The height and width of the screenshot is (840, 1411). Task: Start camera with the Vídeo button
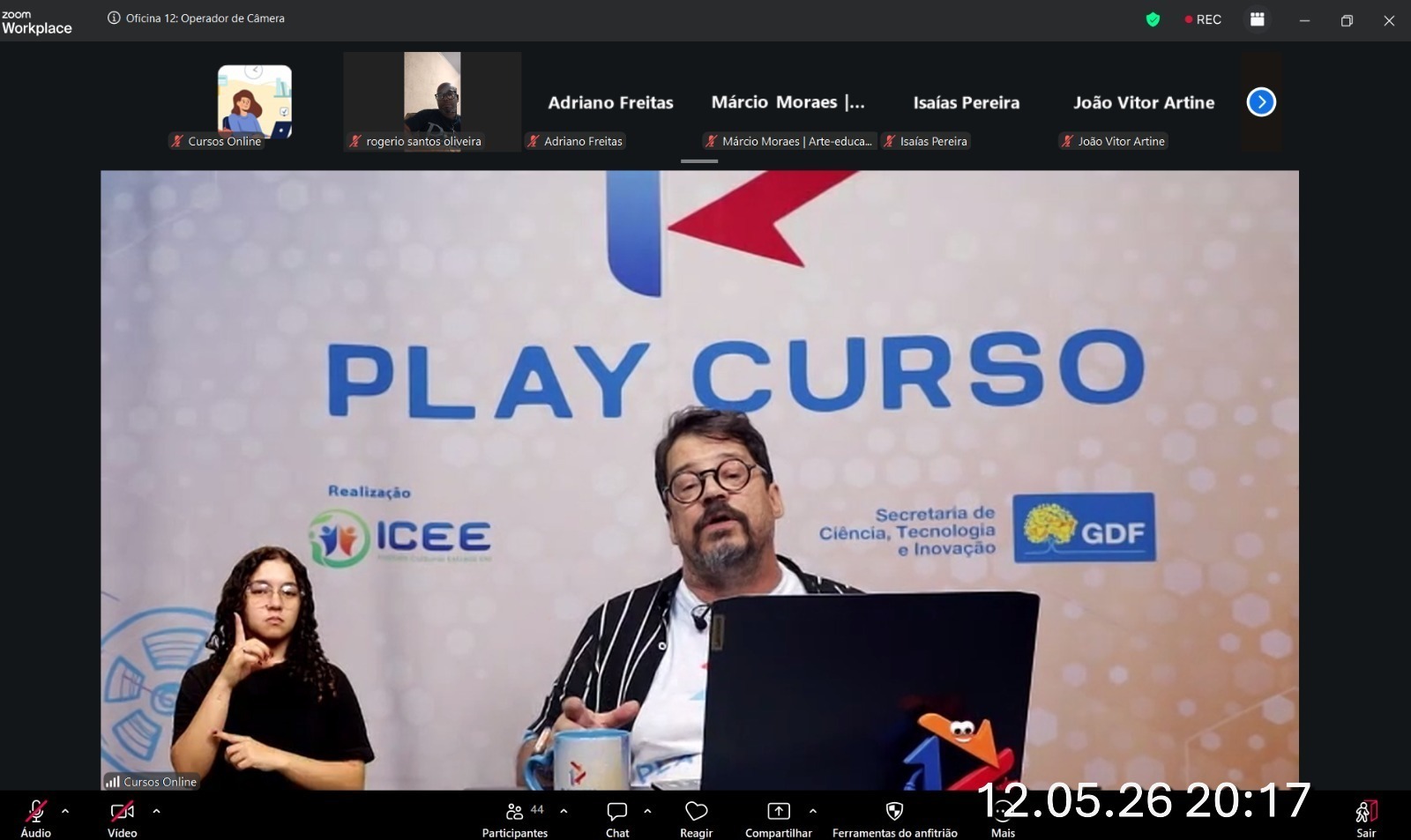coord(122,819)
